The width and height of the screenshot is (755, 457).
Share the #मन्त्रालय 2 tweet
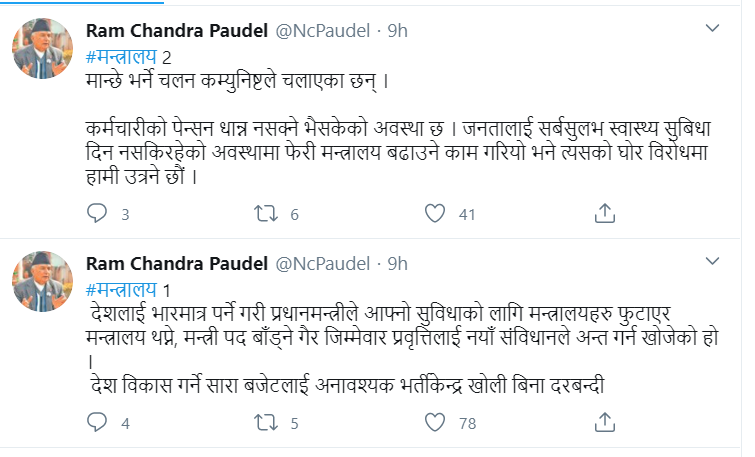pos(604,213)
